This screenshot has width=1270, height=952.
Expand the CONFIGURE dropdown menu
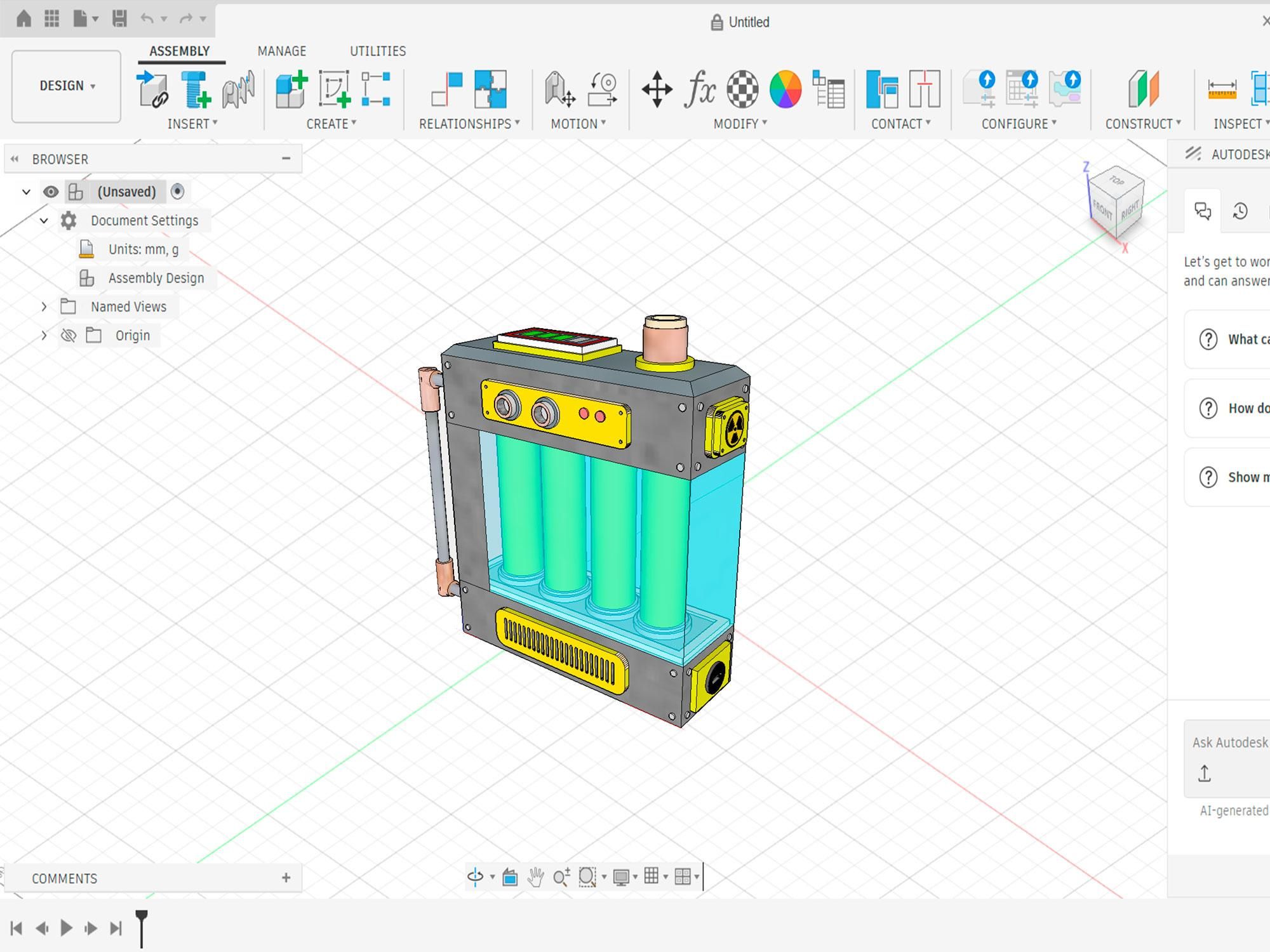pyautogui.click(x=1019, y=124)
